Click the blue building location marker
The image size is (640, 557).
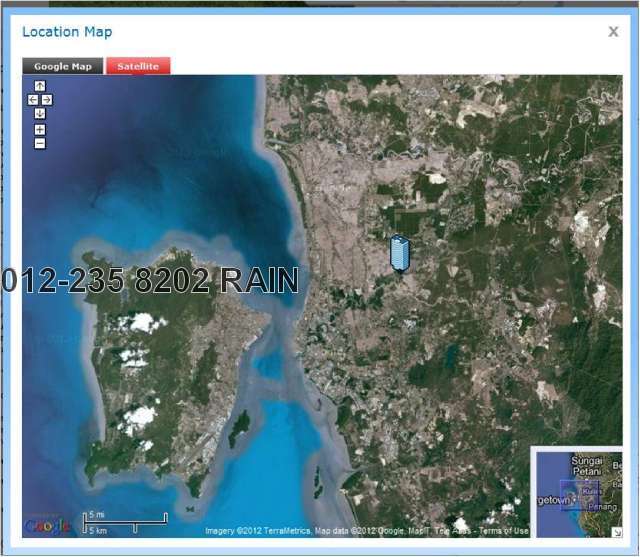point(399,253)
